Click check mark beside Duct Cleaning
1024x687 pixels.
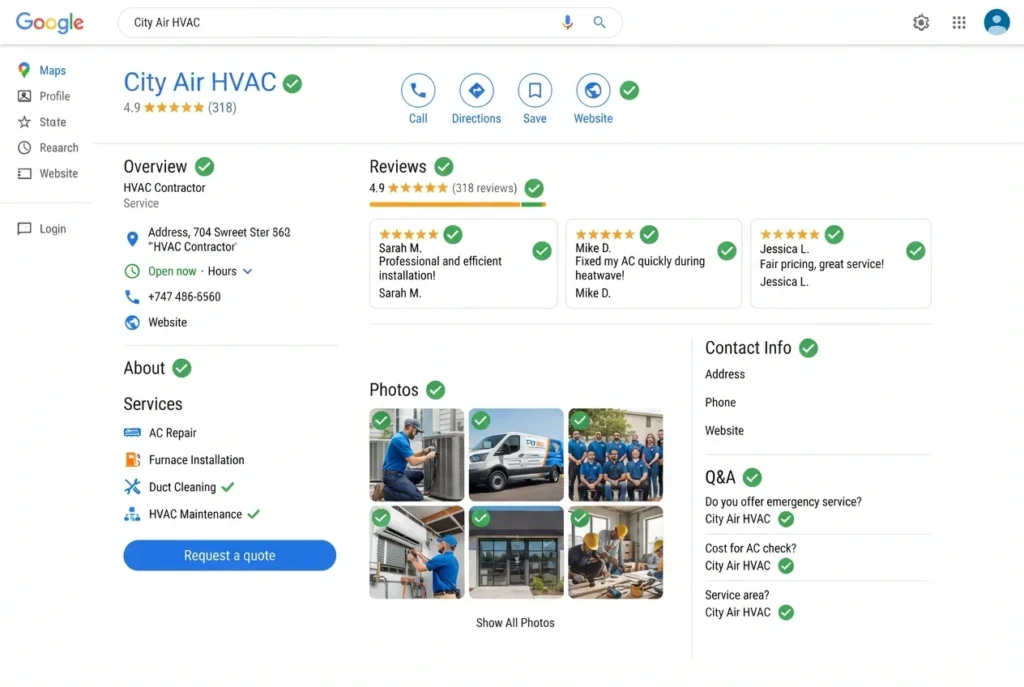(x=228, y=487)
